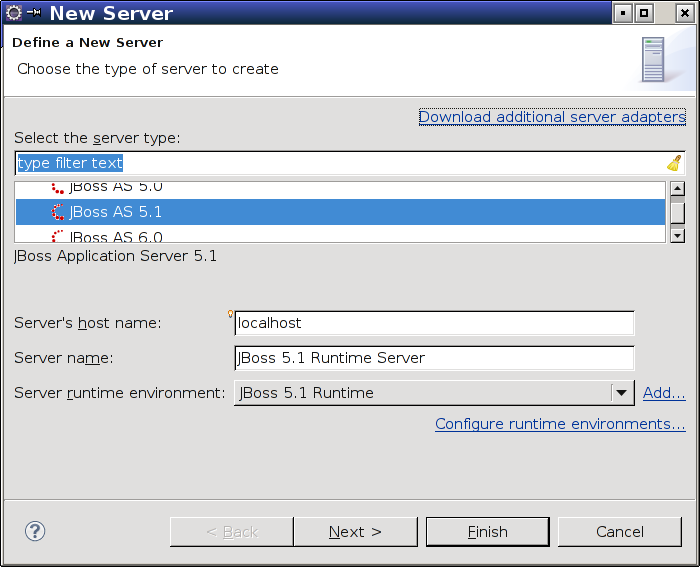The image size is (700, 567).
Task: Click the JBoss Application Server 5.1 description text
Action: pos(115,256)
